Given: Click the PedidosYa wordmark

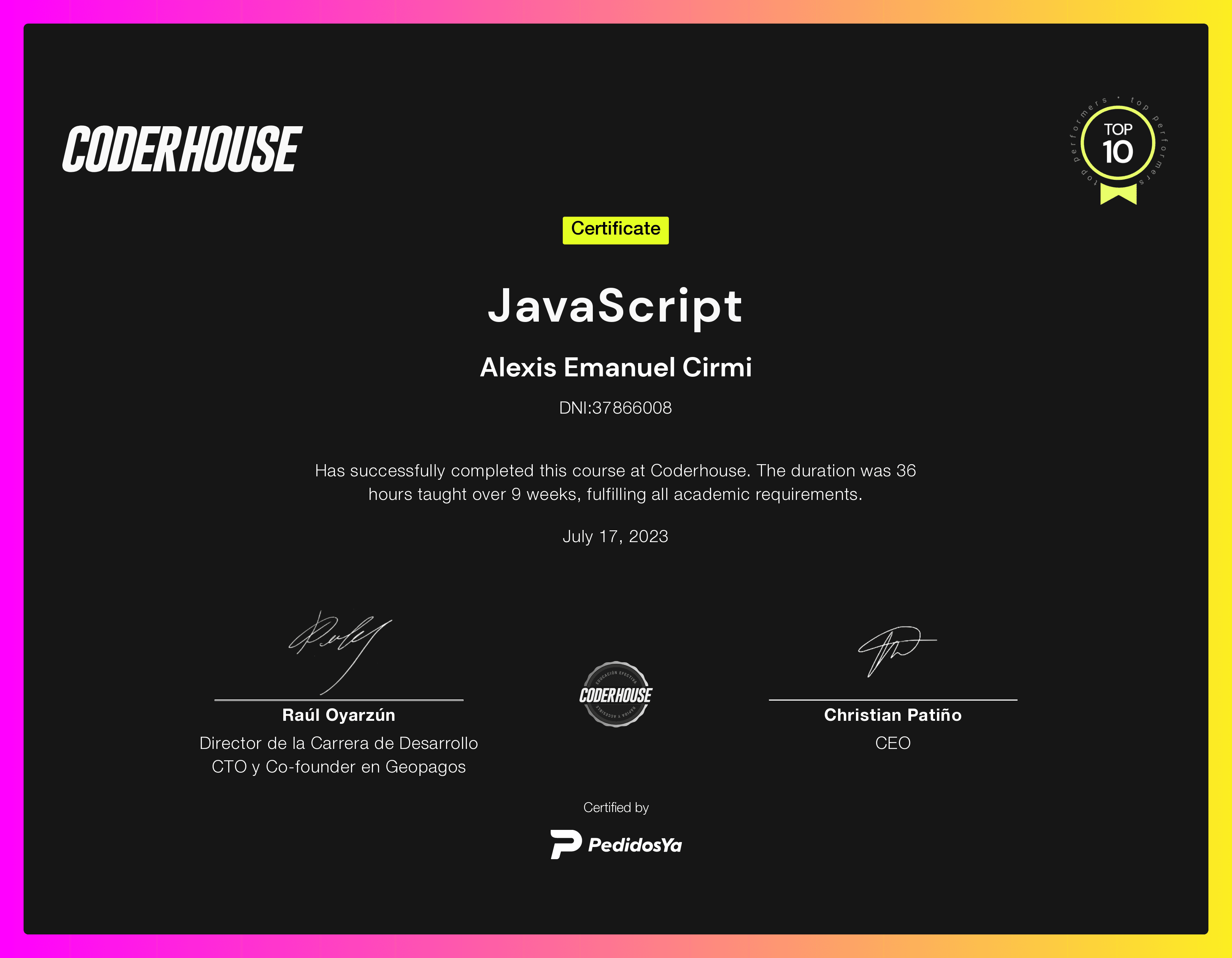Looking at the screenshot, I should tap(635, 845).
